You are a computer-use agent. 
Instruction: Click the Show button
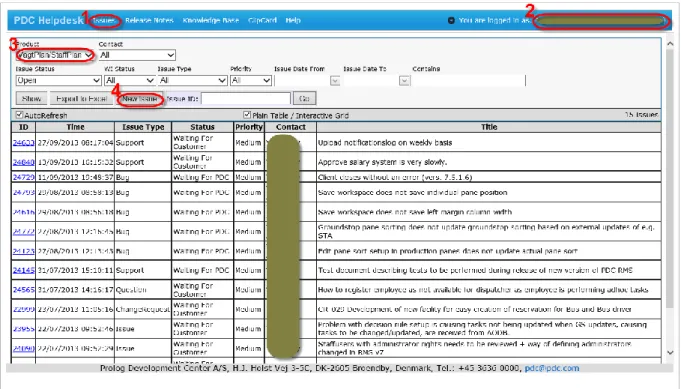[x=31, y=99]
